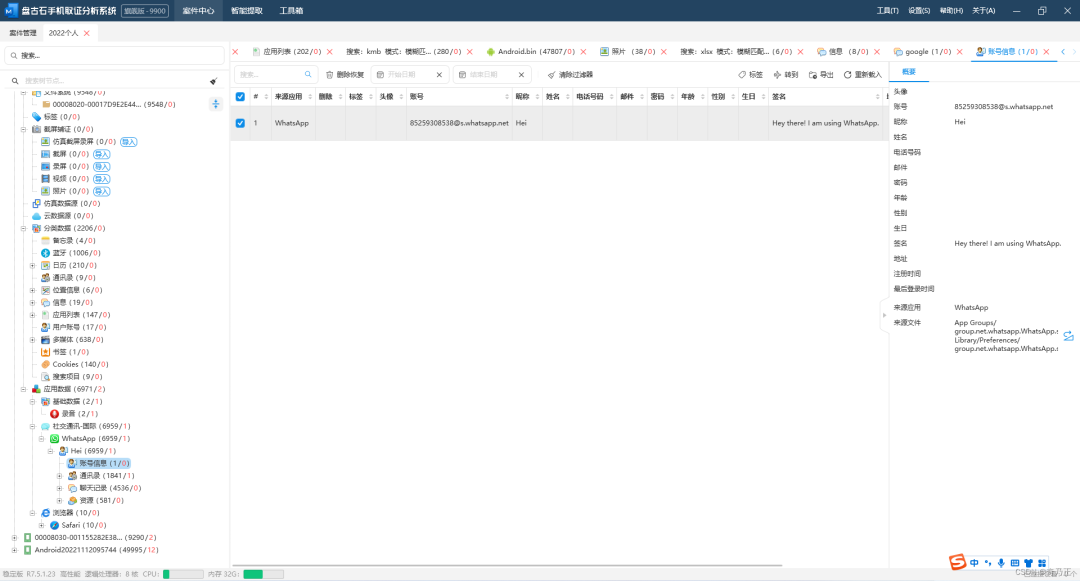Click 导入 next to 仿真截屏录屏

tap(129, 142)
